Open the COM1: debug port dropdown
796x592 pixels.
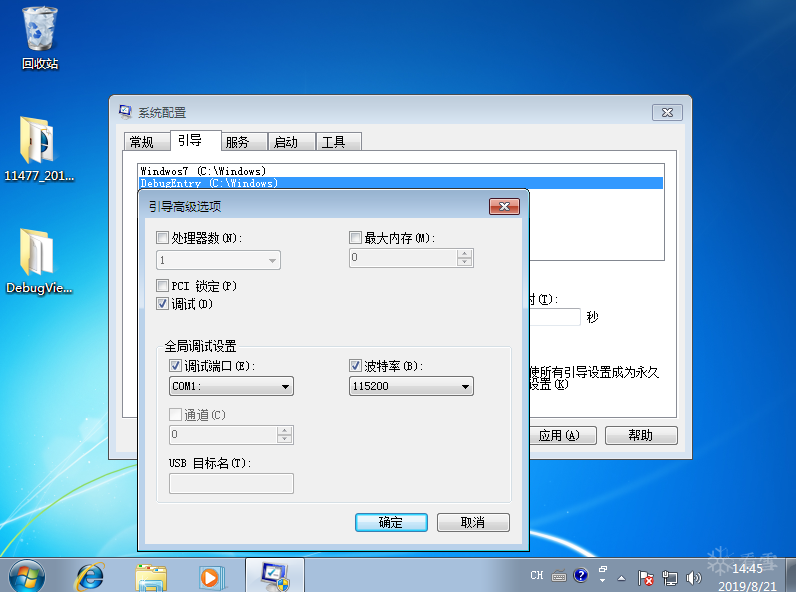tap(231, 386)
